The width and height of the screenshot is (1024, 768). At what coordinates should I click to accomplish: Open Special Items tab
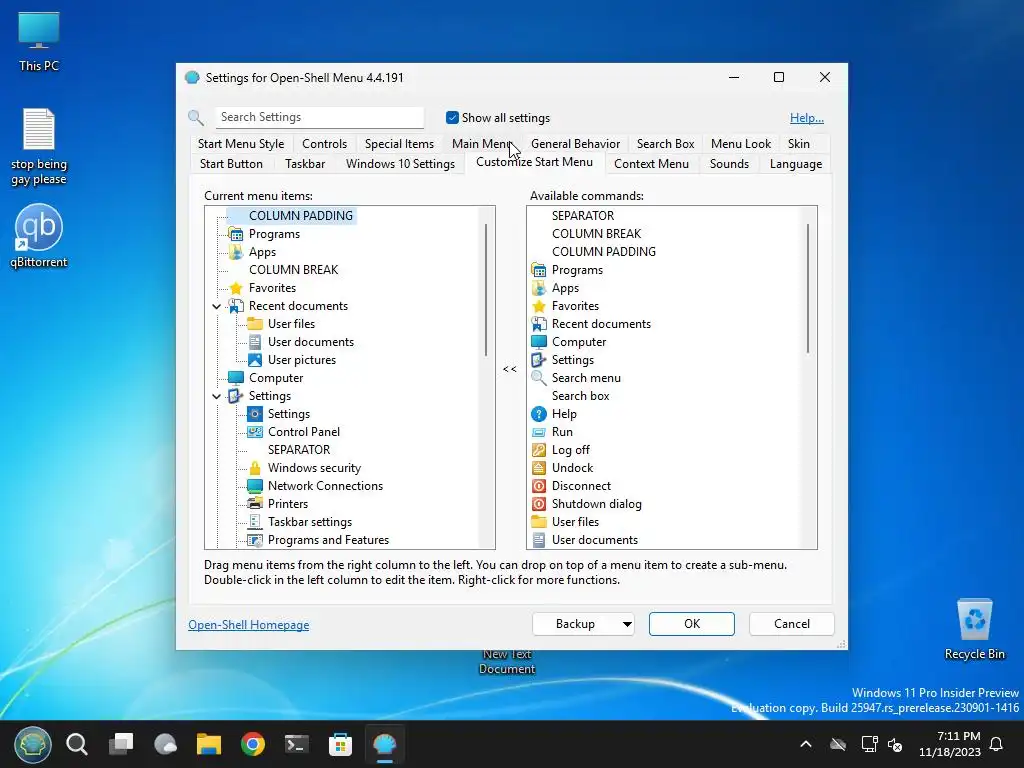(399, 144)
